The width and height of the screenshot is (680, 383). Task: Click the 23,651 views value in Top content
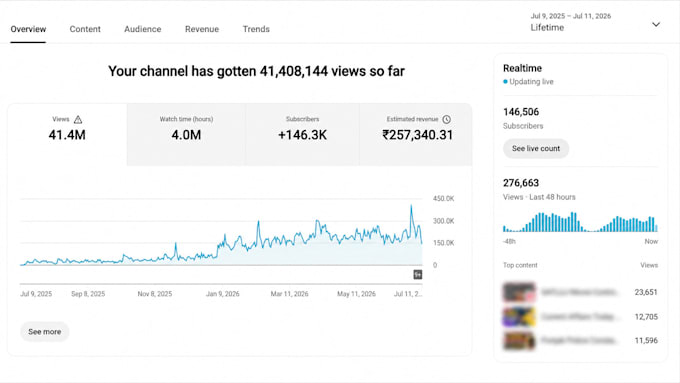[x=646, y=292]
